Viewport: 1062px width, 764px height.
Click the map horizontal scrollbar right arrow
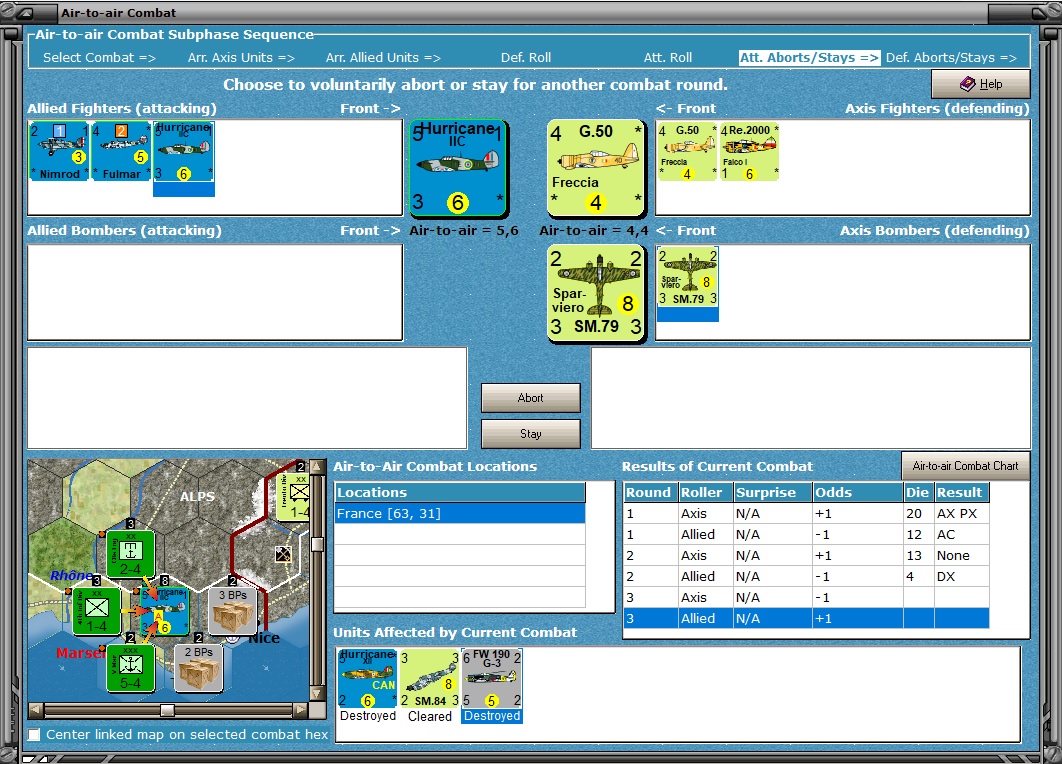pyautogui.click(x=300, y=710)
